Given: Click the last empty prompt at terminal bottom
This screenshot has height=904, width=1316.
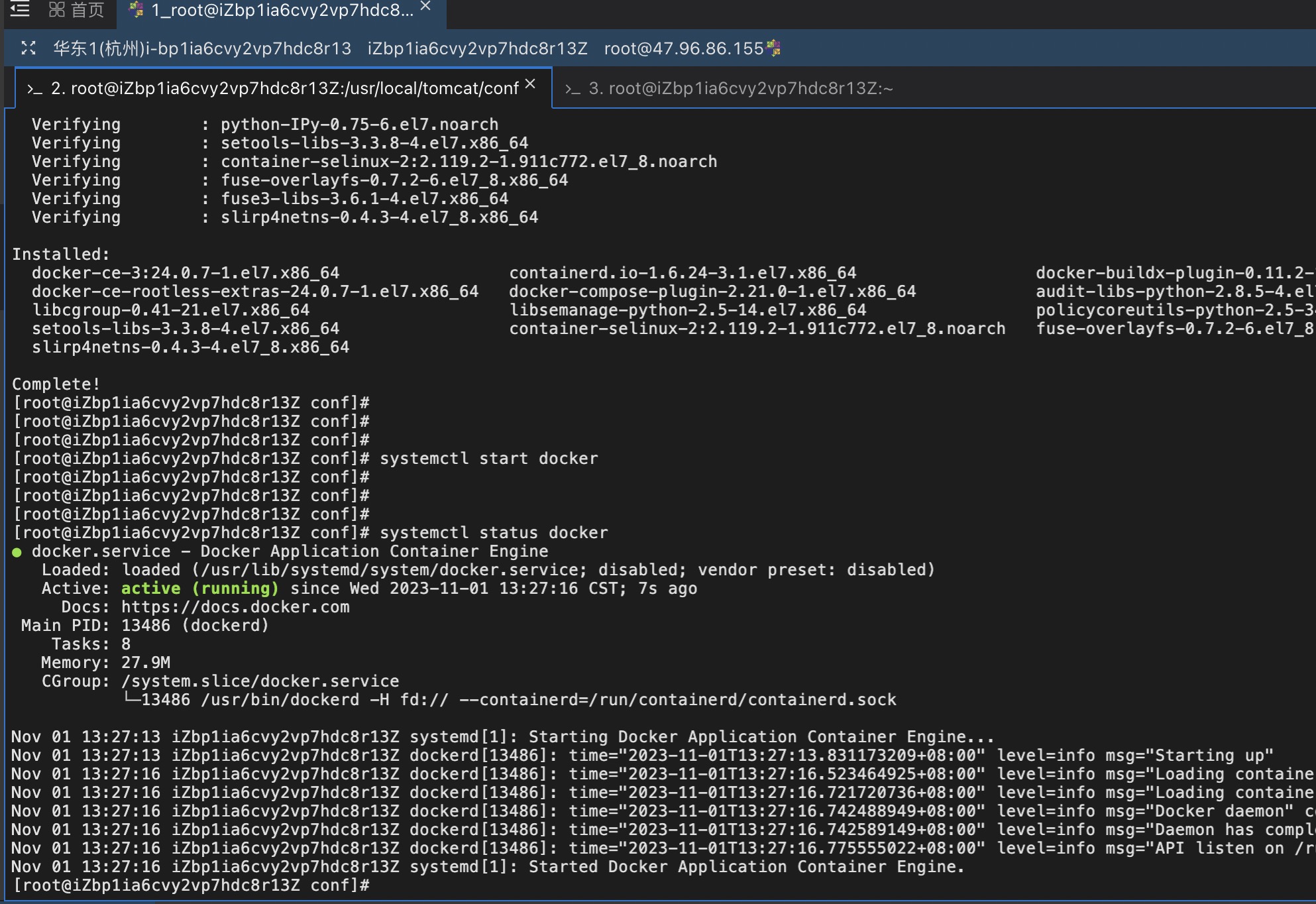Looking at the screenshot, I should (192, 885).
